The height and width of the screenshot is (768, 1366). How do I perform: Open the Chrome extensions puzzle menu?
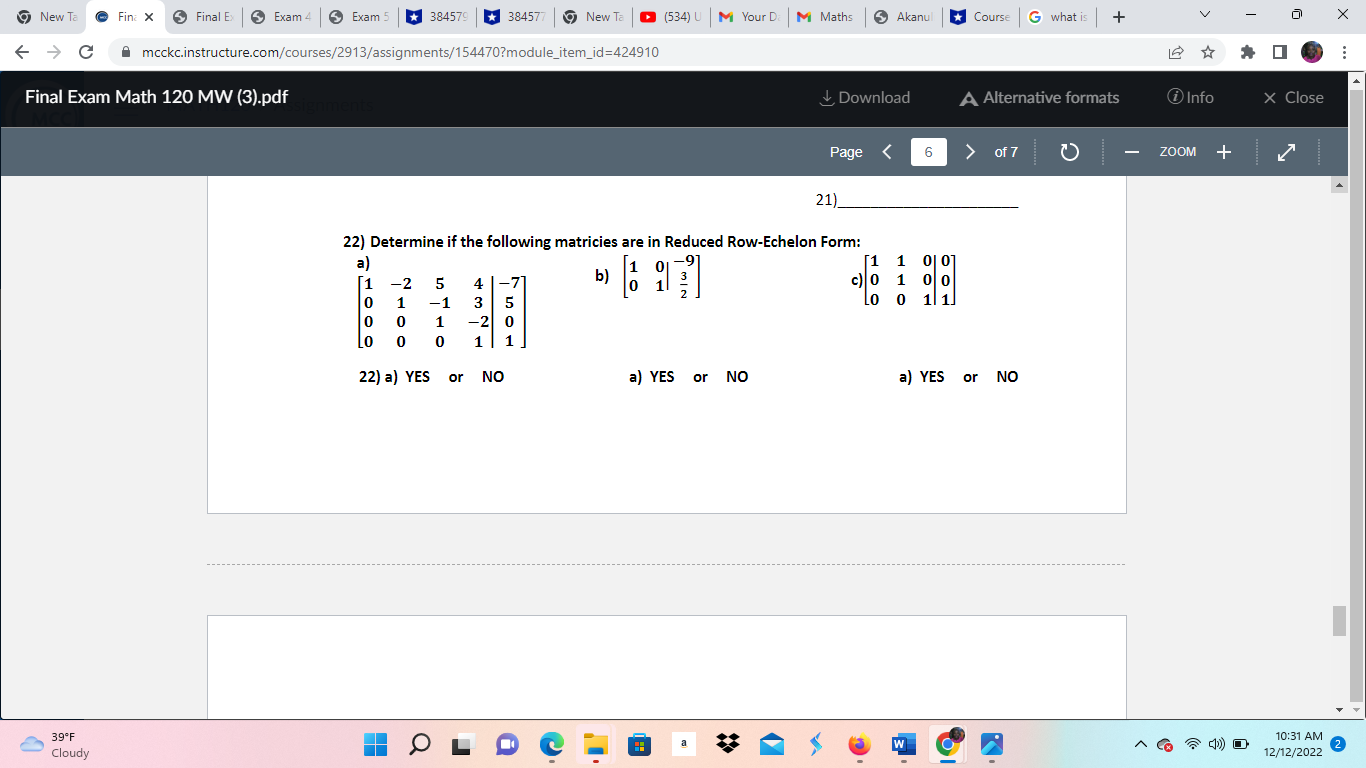[1247, 51]
